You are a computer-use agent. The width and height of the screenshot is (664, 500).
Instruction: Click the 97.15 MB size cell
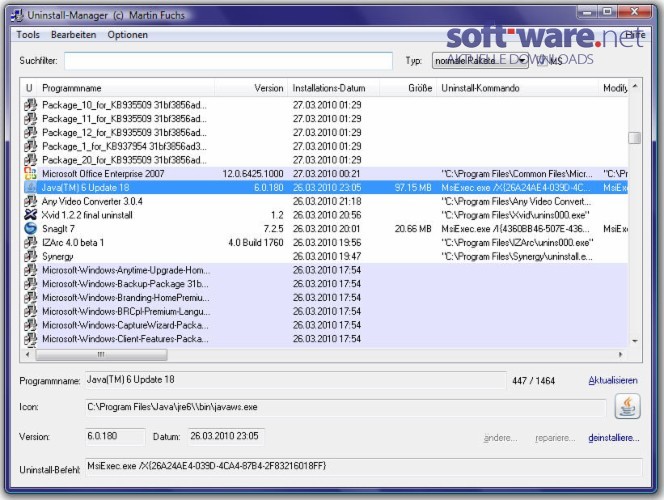(x=413, y=188)
